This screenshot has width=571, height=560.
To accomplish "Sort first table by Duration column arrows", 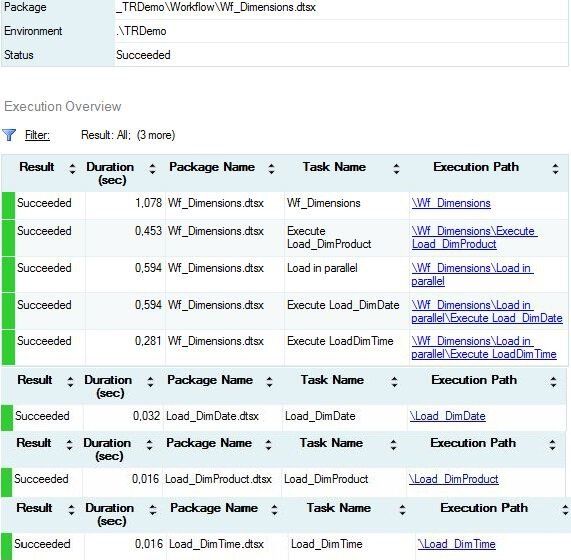I will point(152,169).
